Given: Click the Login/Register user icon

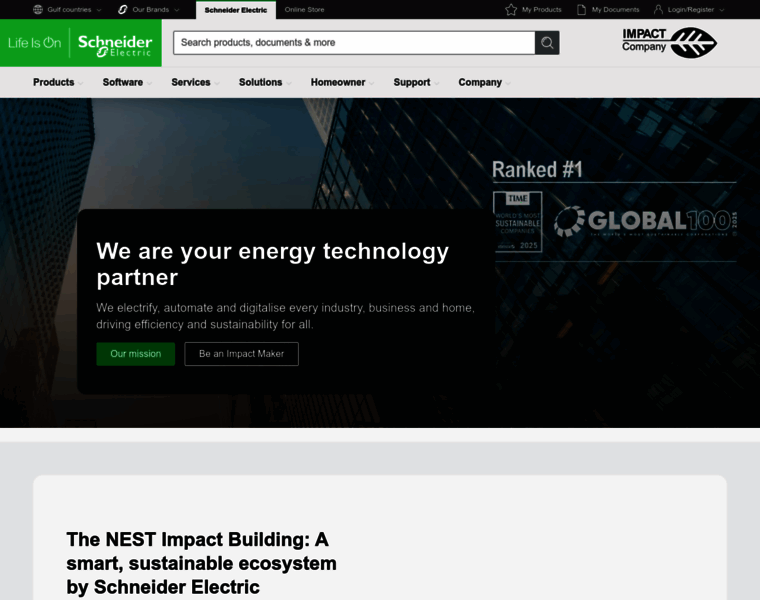Looking at the screenshot, I should pyautogui.click(x=657, y=9).
